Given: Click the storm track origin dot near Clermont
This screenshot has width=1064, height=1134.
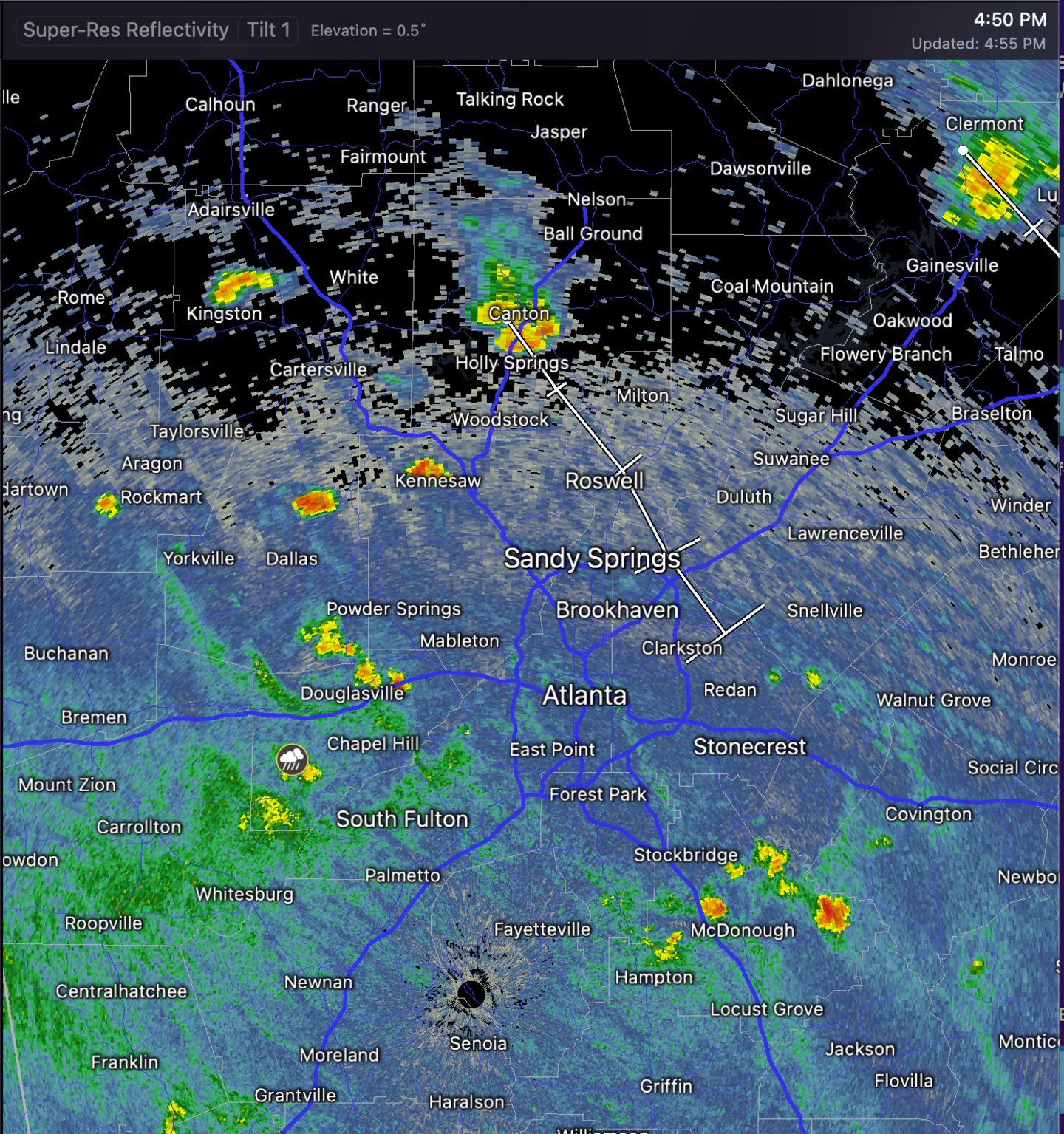Looking at the screenshot, I should click(x=963, y=150).
